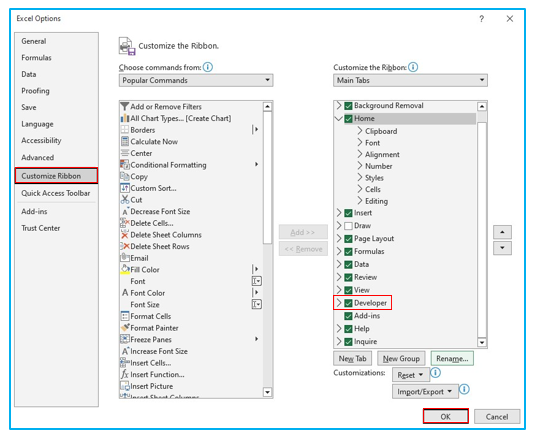Click the Cancel button
The width and height of the screenshot is (537, 441).
point(497,416)
